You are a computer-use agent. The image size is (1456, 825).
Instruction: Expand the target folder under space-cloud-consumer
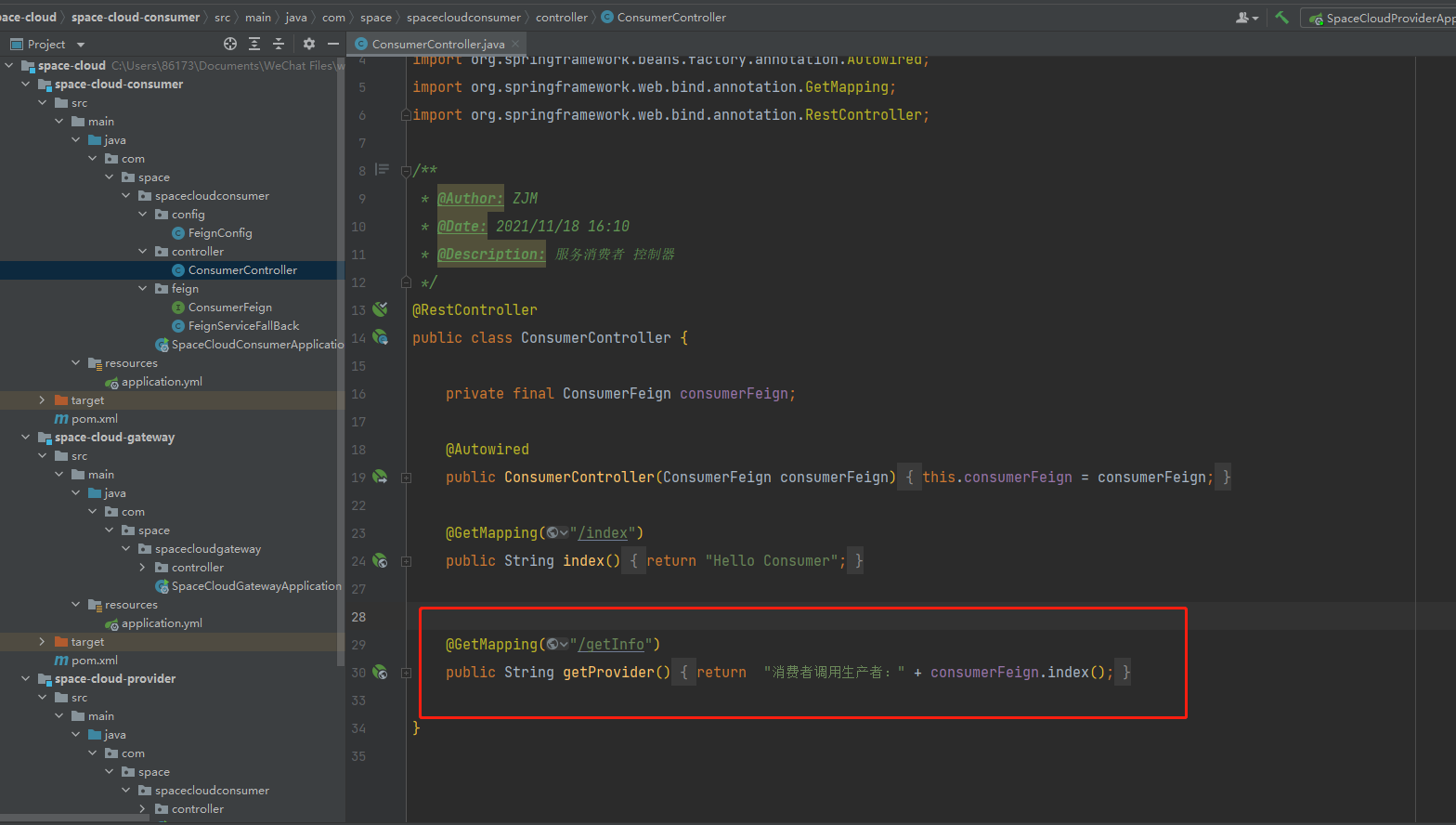click(42, 400)
